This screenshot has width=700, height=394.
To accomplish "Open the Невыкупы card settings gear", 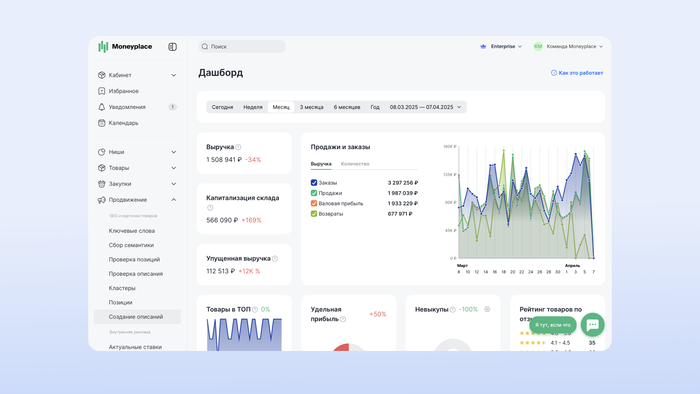I will pos(487,309).
